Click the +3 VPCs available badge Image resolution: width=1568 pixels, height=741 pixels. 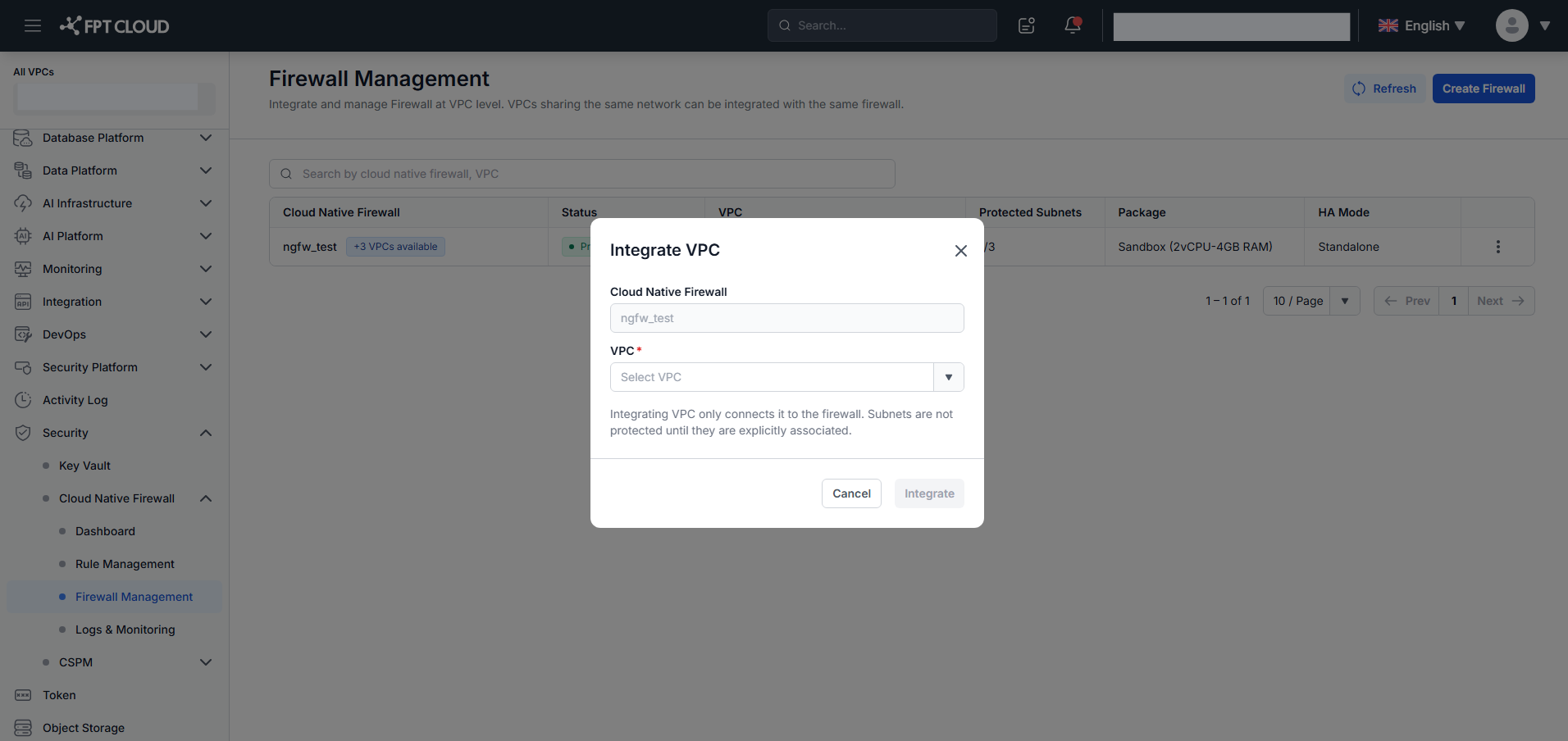(395, 247)
